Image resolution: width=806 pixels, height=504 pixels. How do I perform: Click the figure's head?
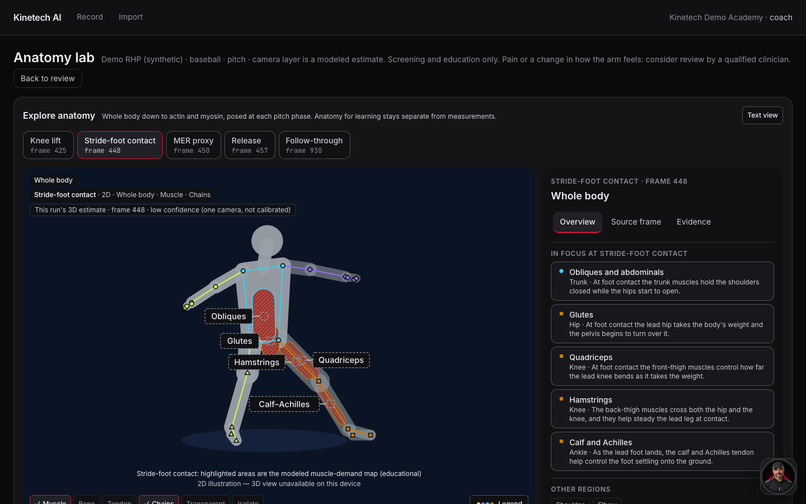coord(267,241)
